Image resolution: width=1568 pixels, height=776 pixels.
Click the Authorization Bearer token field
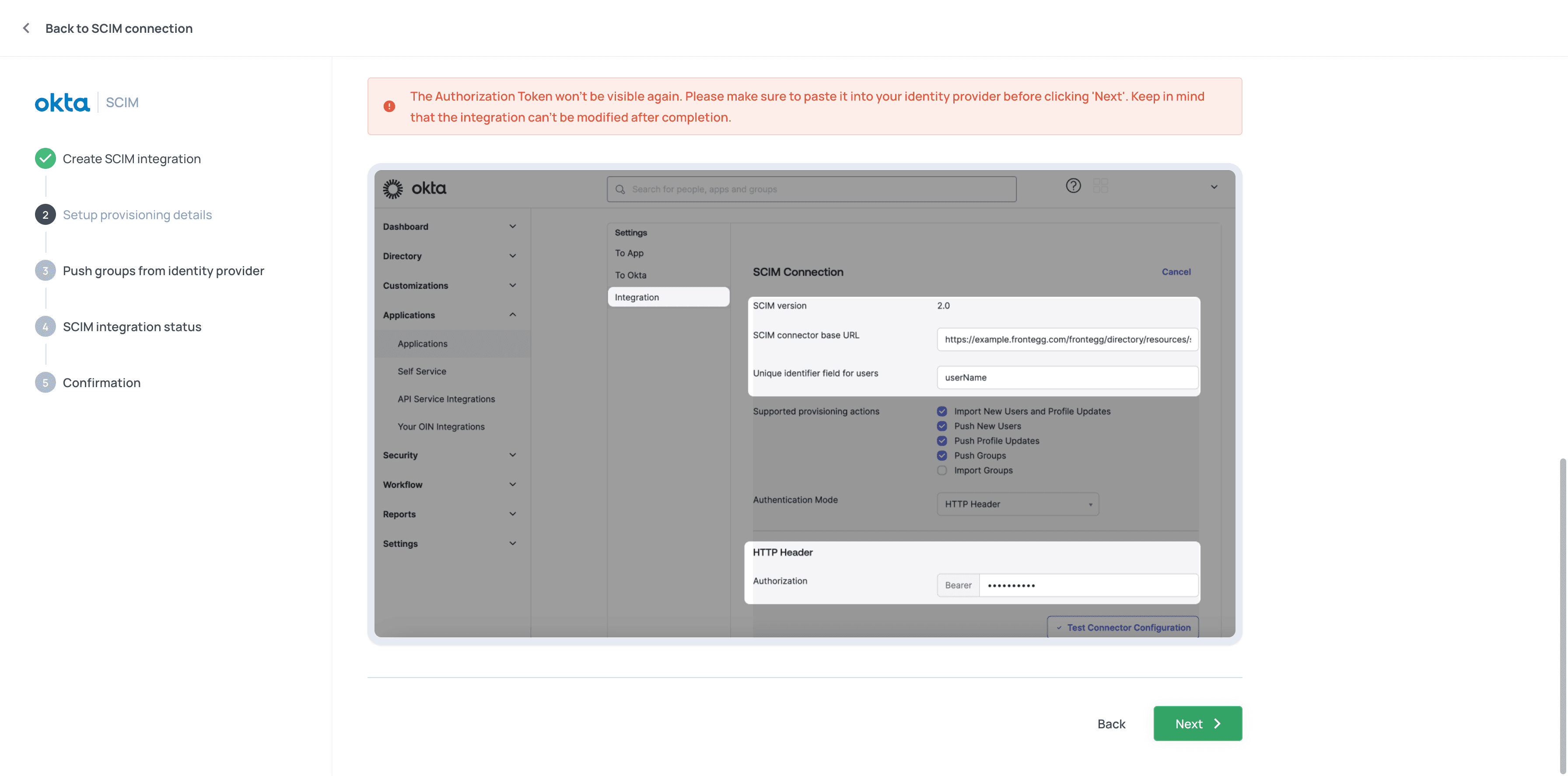click(1088, 586)
